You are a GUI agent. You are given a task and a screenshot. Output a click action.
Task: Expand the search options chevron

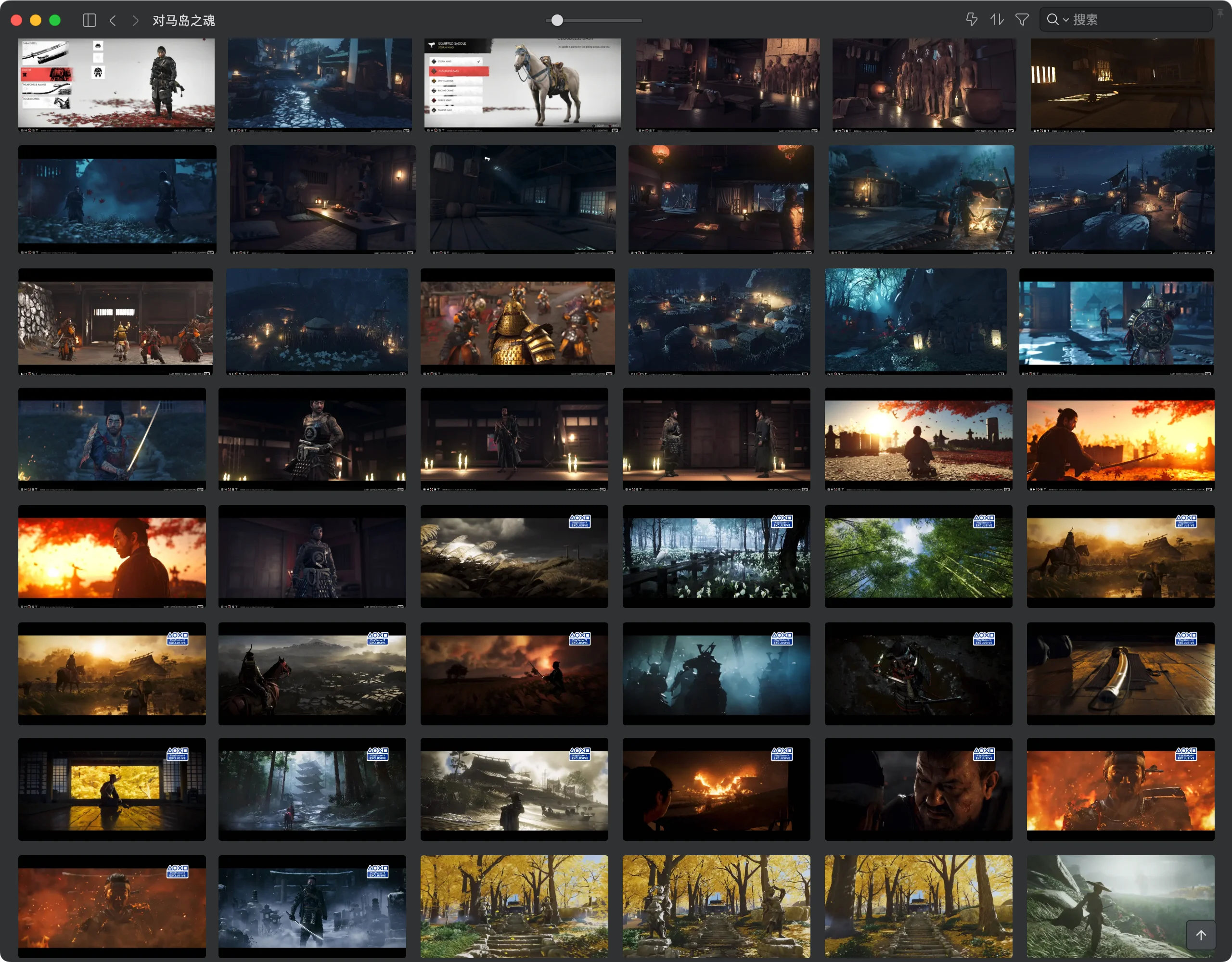[1065, 20]
